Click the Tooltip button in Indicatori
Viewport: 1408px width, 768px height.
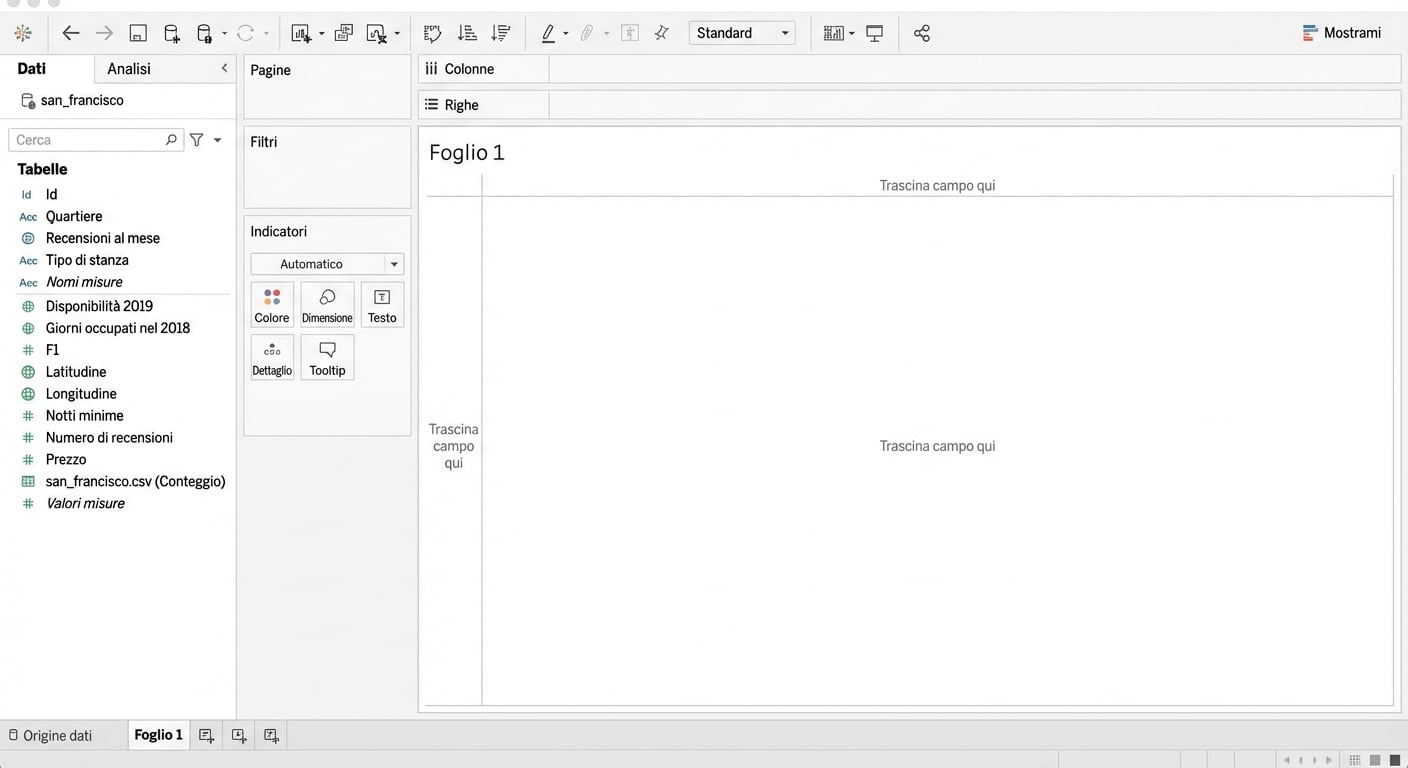point(327,357)
